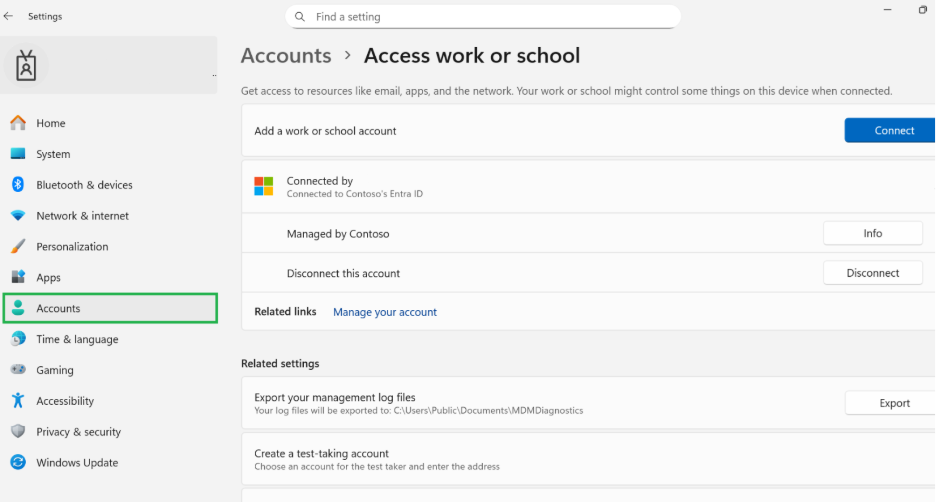The image size is (936, 502).
Task: Click the Personalization paintbrush icon
Action: pos(18,247)
